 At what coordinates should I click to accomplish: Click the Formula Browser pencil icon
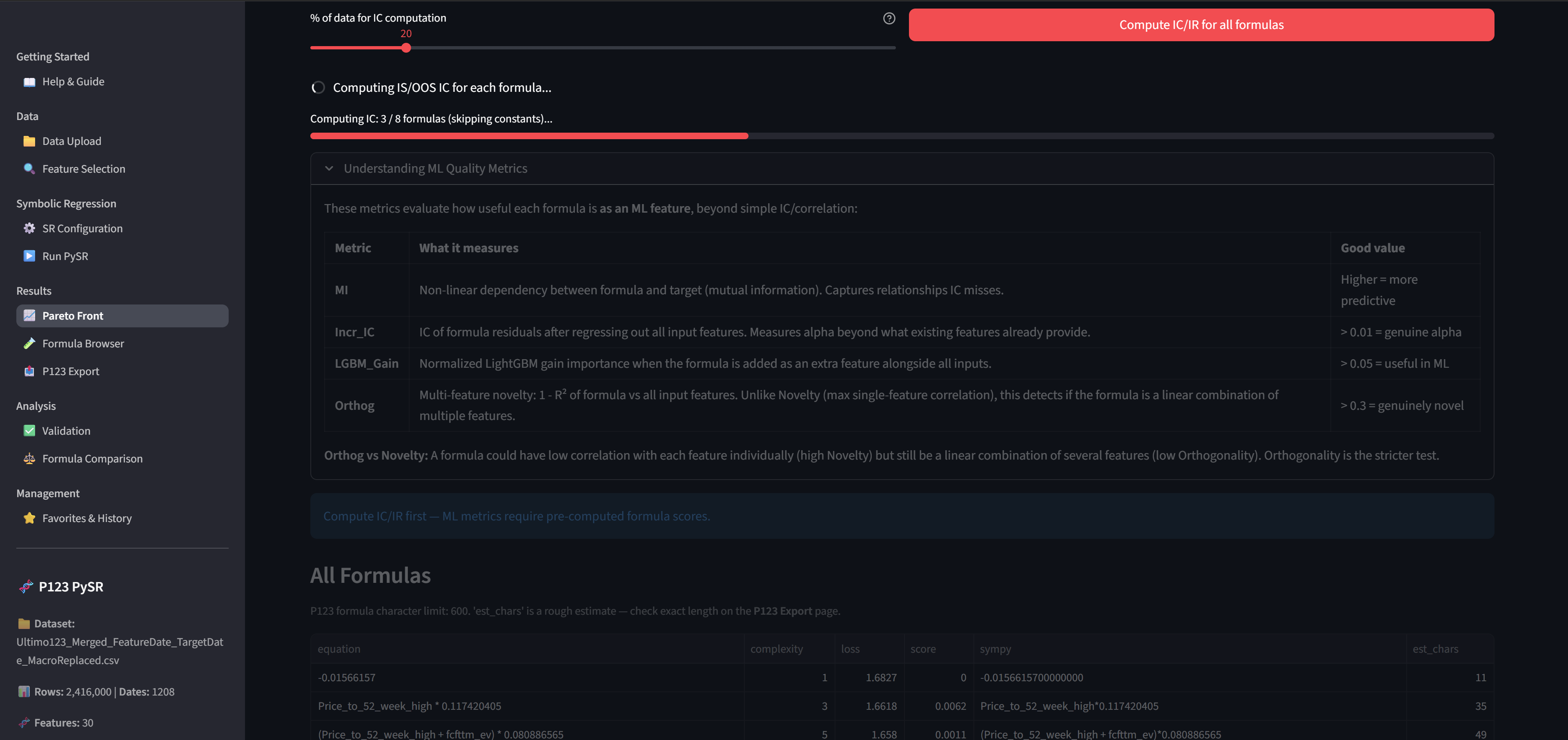[29, 344]
